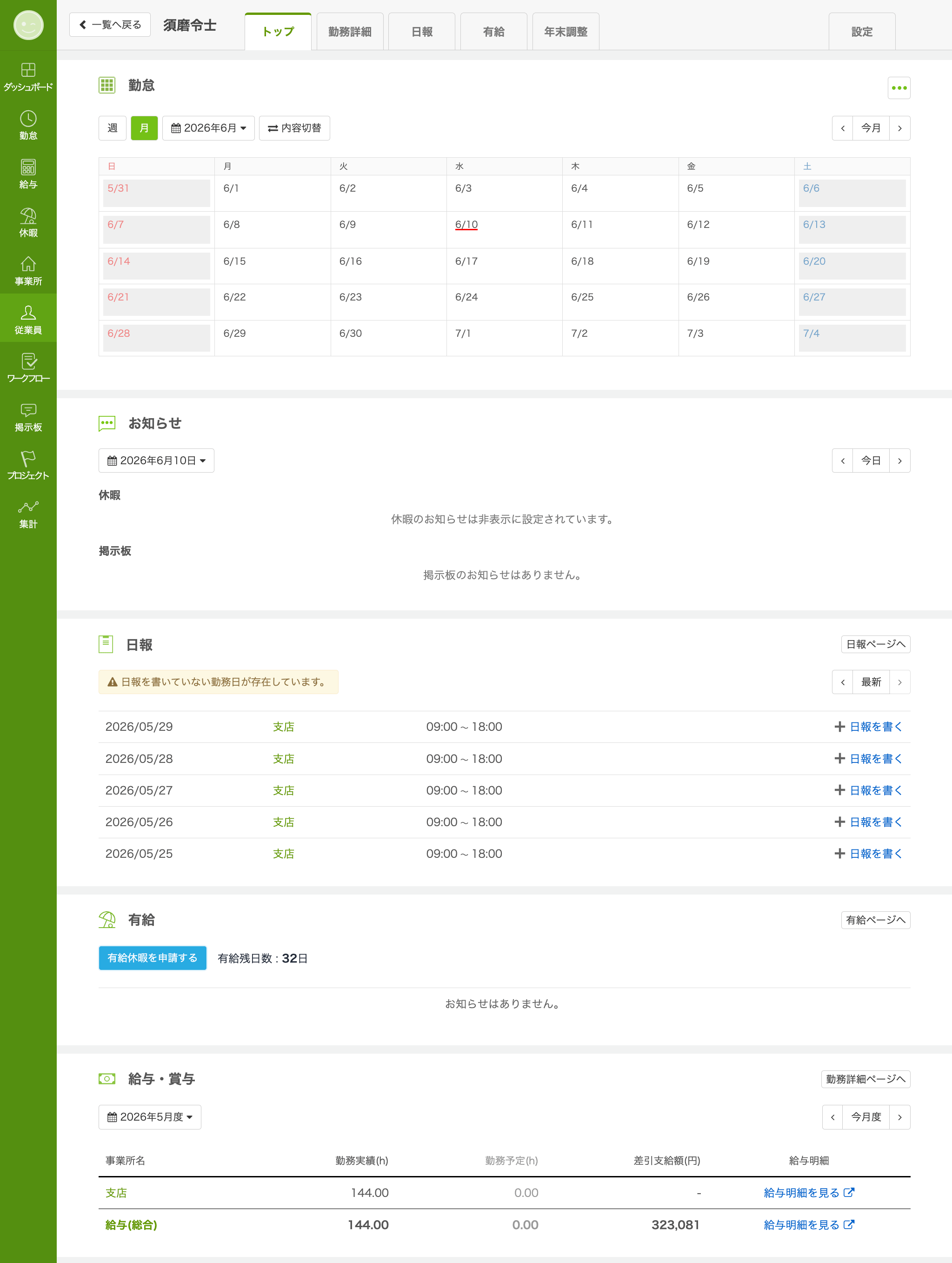Image resolution: width=952 pixels, height=1263 pixels.
Task: Switch to the 年末調整 tab
Action: [x=566, y=32]
